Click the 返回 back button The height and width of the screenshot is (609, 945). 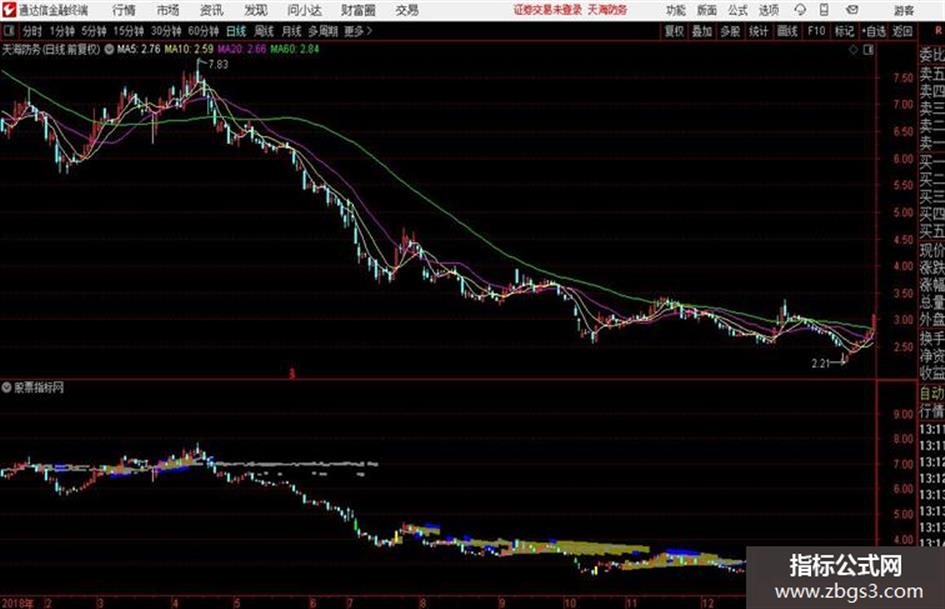coord(902,31)
